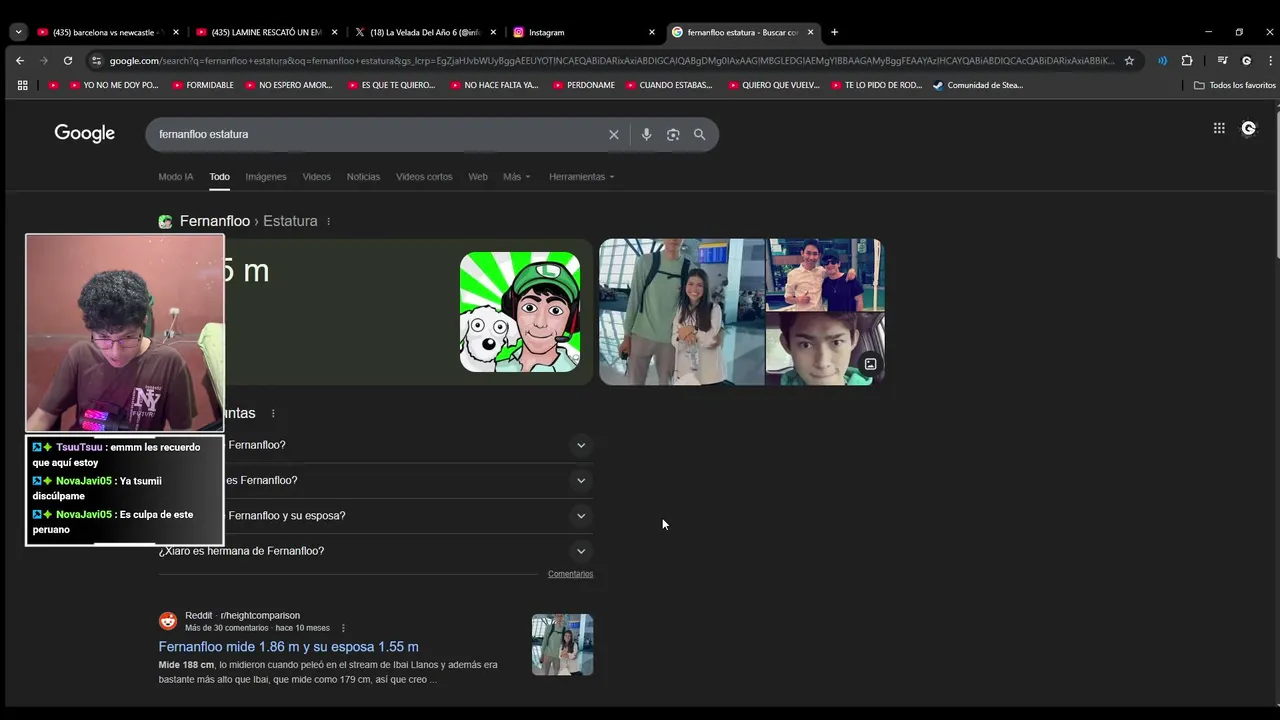1280x720 pixels.
Task: Submit search with magnifying glass icon
Action: coord(700,134)
